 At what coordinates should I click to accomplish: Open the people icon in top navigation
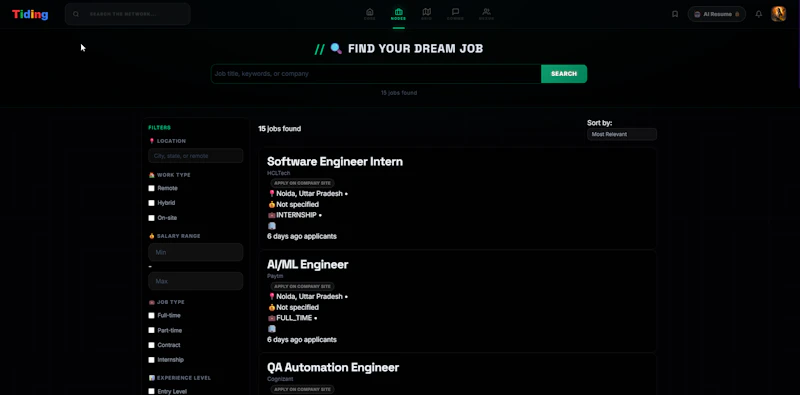pyautogui.click(x=486, y=14)
